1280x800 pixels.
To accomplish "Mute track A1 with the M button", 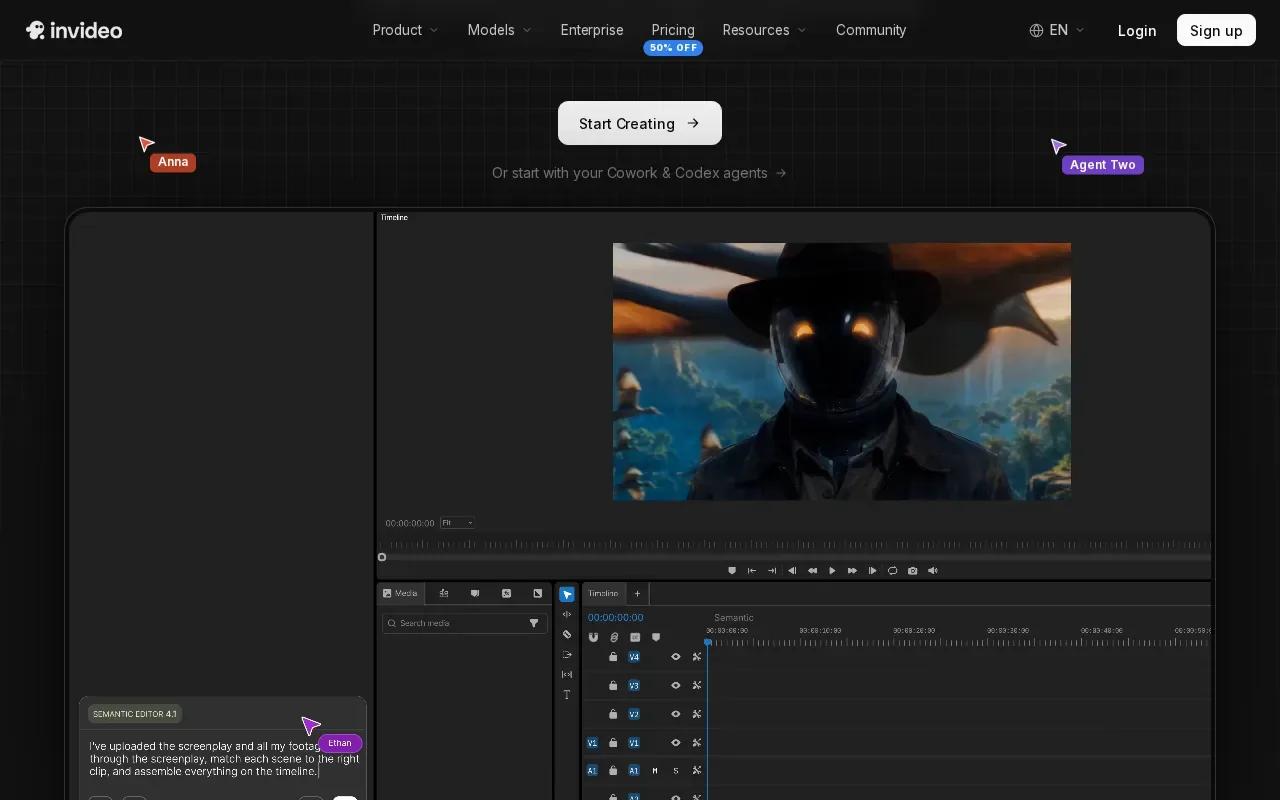I will [x=655, y=770].
